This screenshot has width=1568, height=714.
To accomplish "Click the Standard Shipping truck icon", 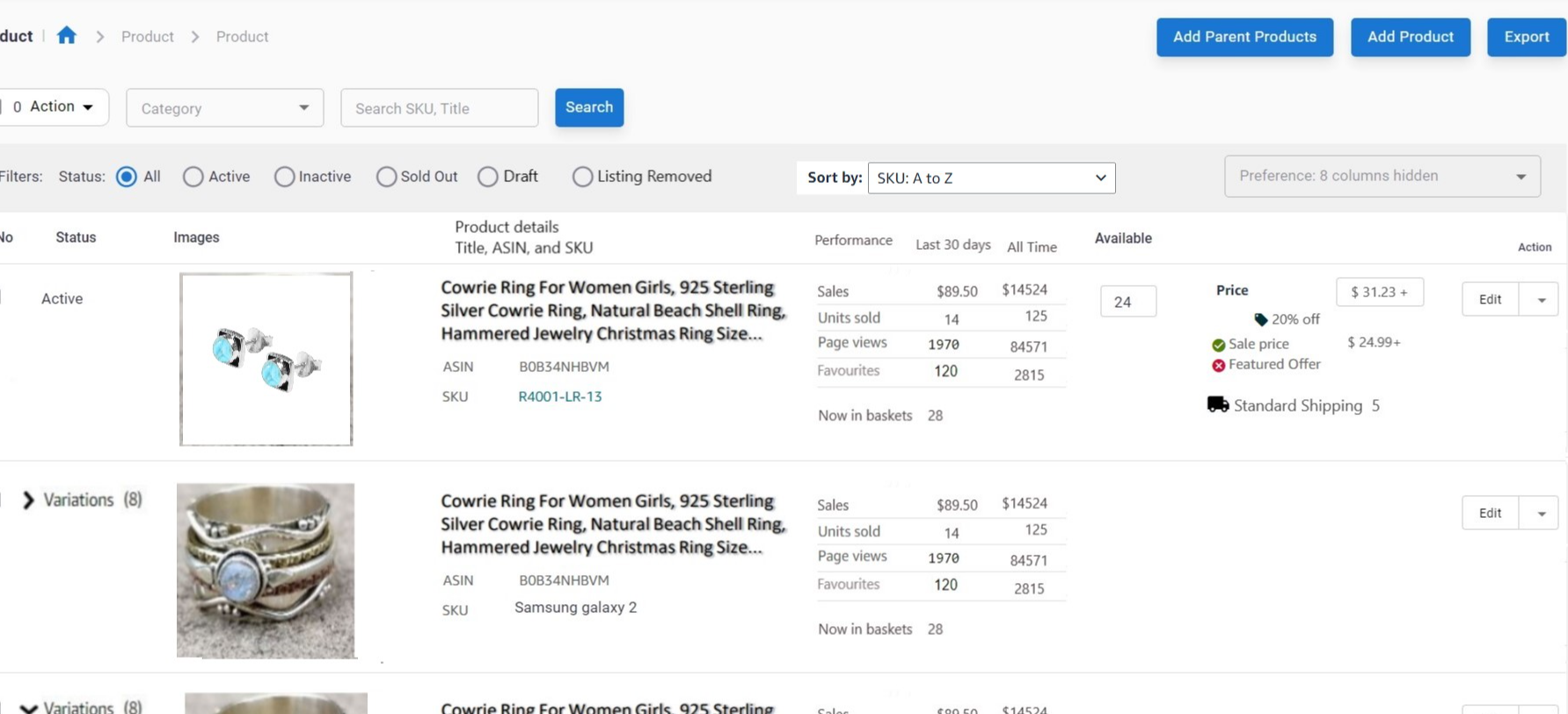I will point(1217,404).
